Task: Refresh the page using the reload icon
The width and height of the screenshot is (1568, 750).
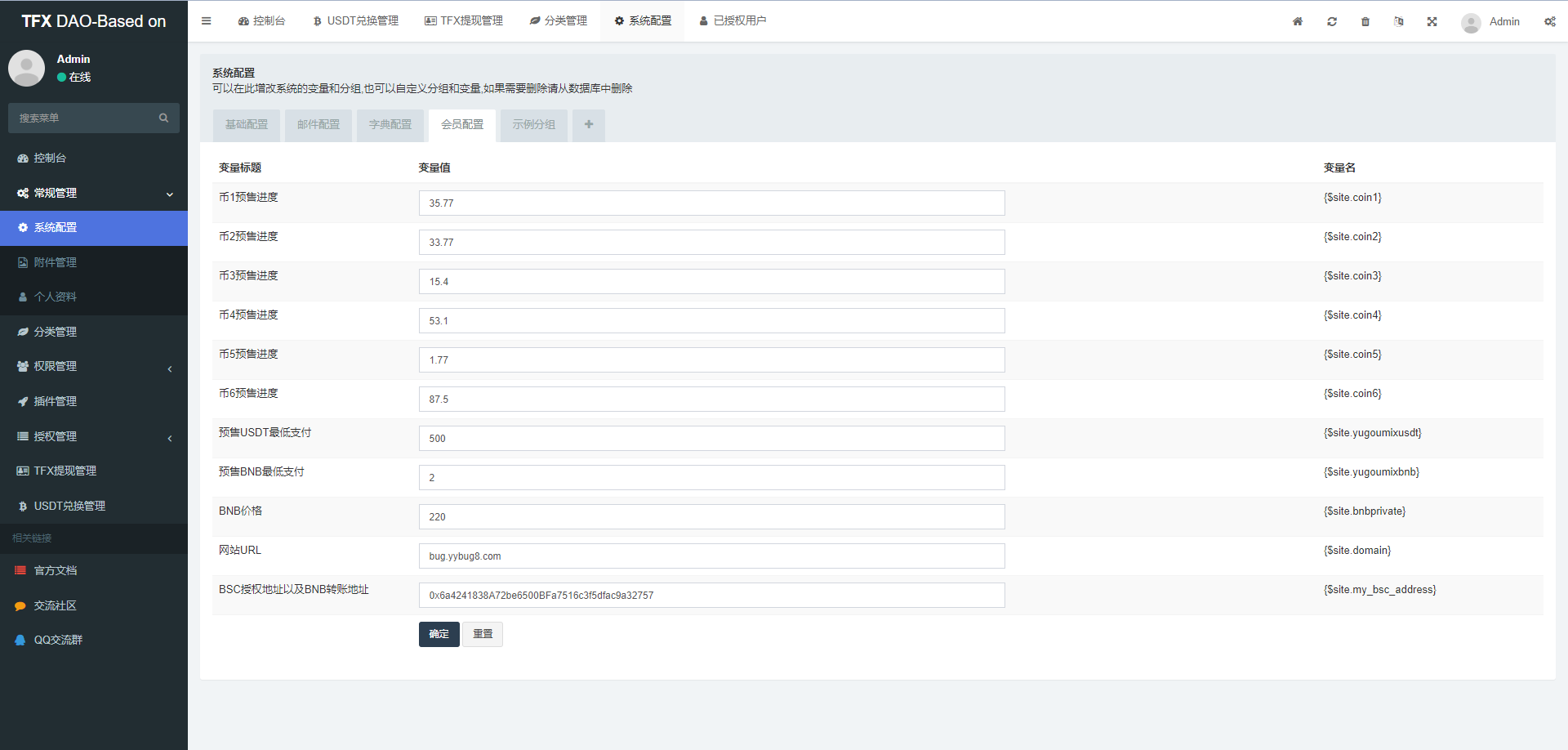Action: [x=1331, y=21]
